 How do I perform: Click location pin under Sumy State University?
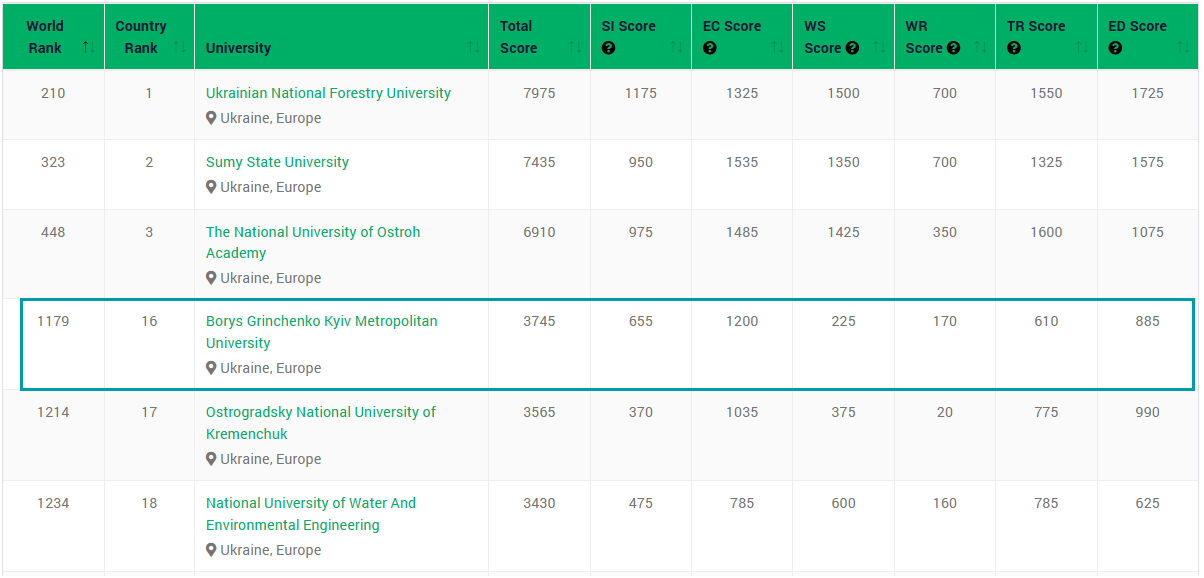[x=211, y=187]
